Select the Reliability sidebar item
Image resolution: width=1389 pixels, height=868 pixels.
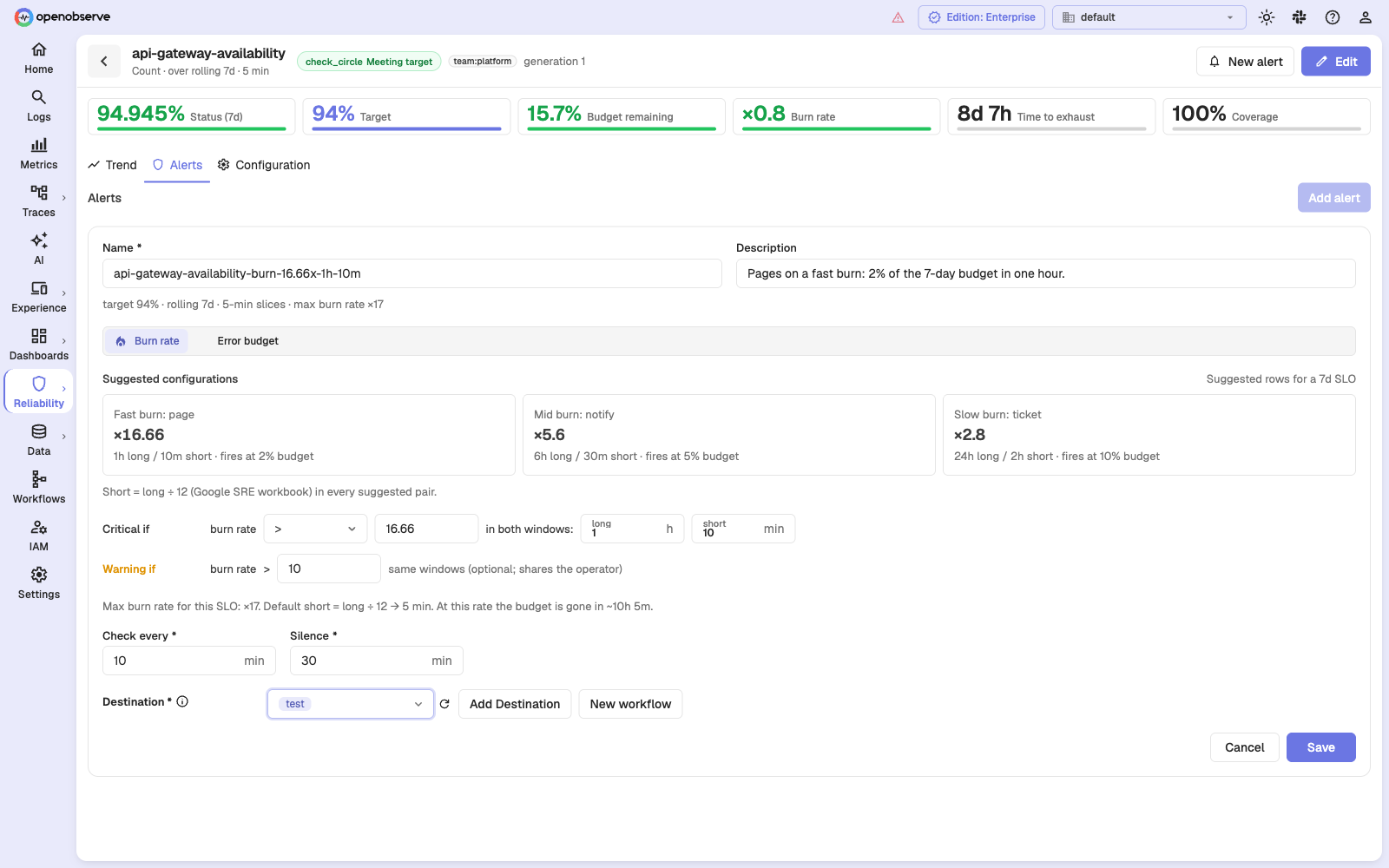pyautogui.click(x=38, y=392)
